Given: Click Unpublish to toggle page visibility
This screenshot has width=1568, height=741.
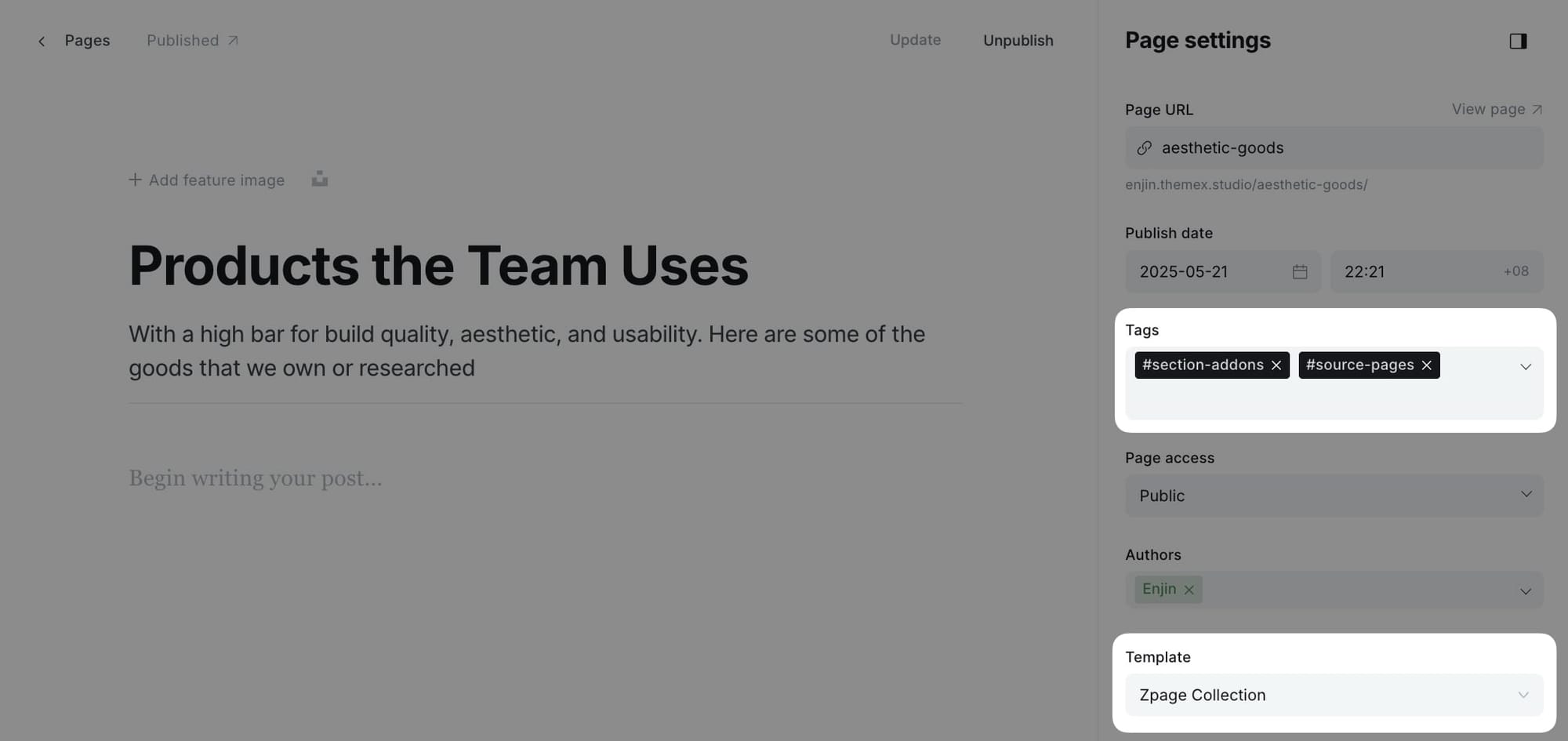Looking at the screenshot, I should point(1018,40).
